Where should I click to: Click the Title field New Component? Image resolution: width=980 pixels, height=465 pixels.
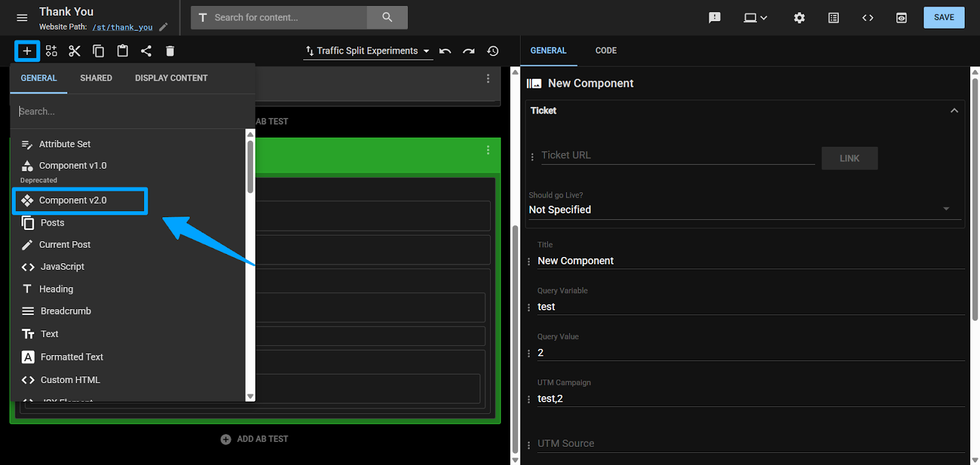click(x=751, y=261)
